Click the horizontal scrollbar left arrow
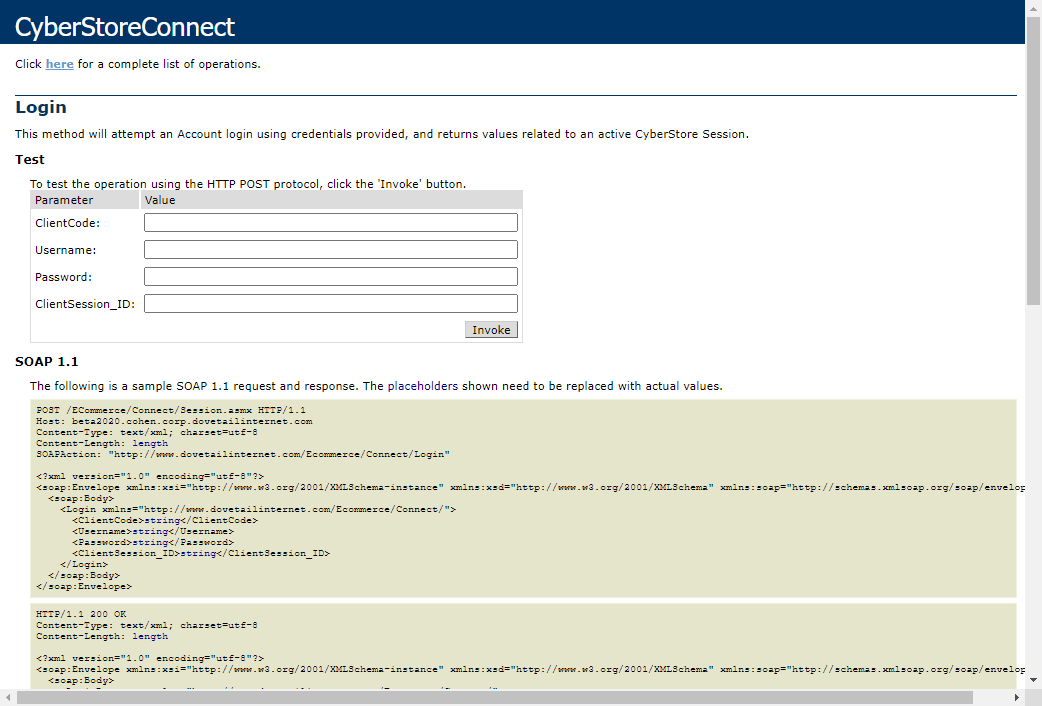Image resolution: width=1042 pixels, height=706 pixels. click(8, 698)
